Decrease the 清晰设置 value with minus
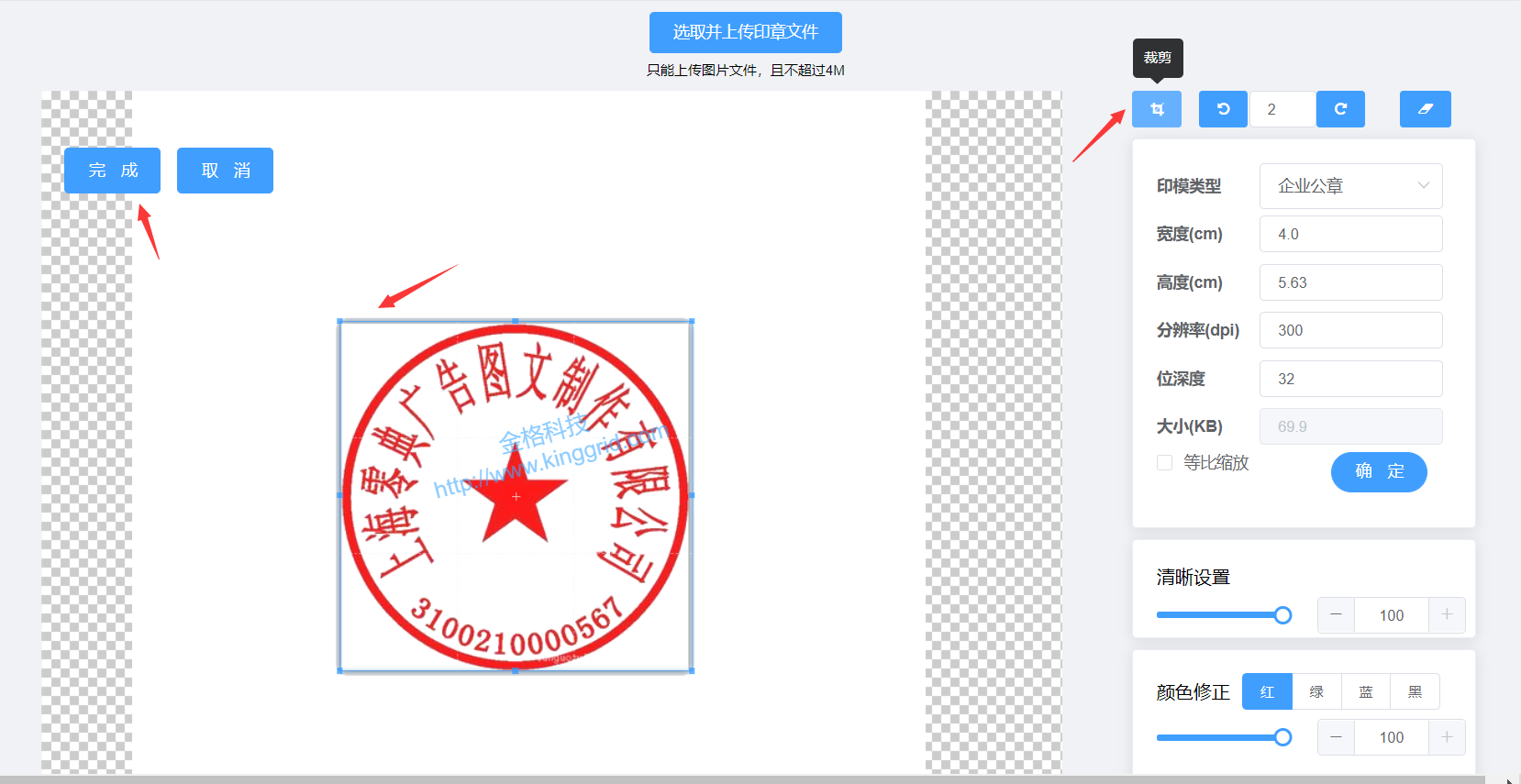This screenshot has height=784, width=1521. tap(1336, 615)
